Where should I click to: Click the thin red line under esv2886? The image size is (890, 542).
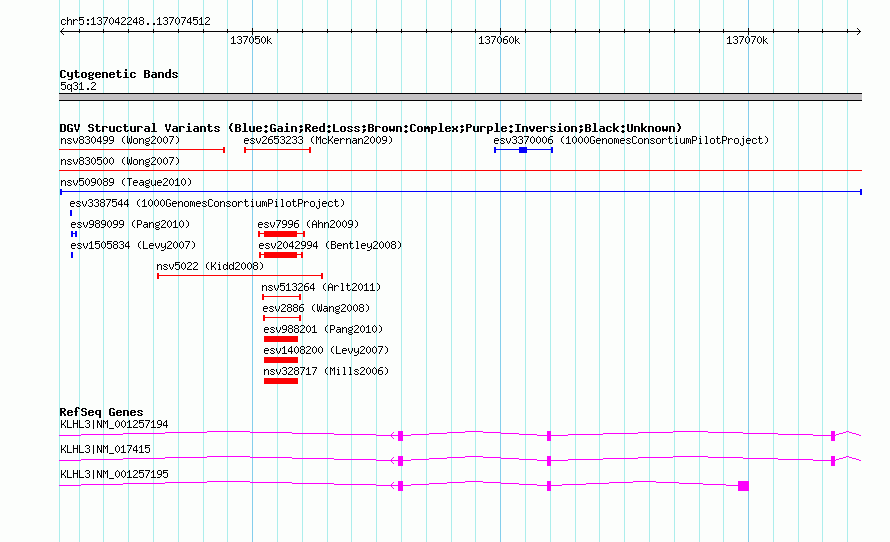[x=282, y=318]
